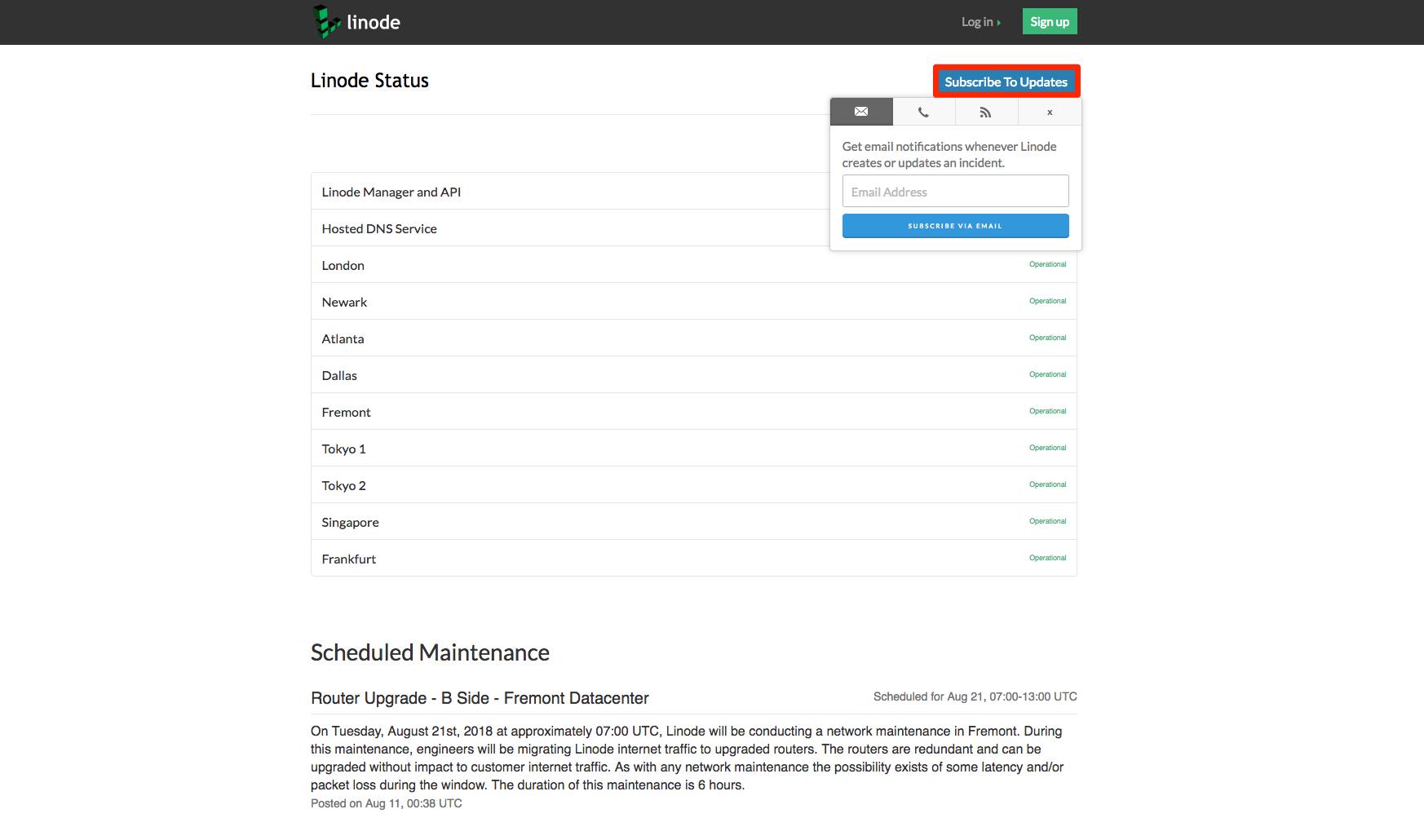Expand the Log in dropdown

978,21
